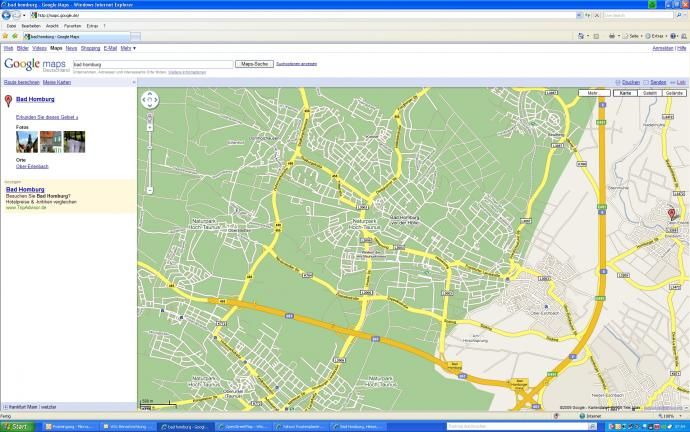Click the Maps-Suche button
This screenshot has height=432, width=690.
click(253, 64)
